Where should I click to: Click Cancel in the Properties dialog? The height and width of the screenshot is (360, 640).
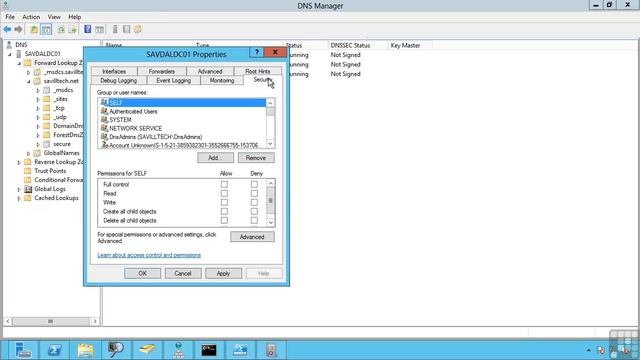click(183, 273)
